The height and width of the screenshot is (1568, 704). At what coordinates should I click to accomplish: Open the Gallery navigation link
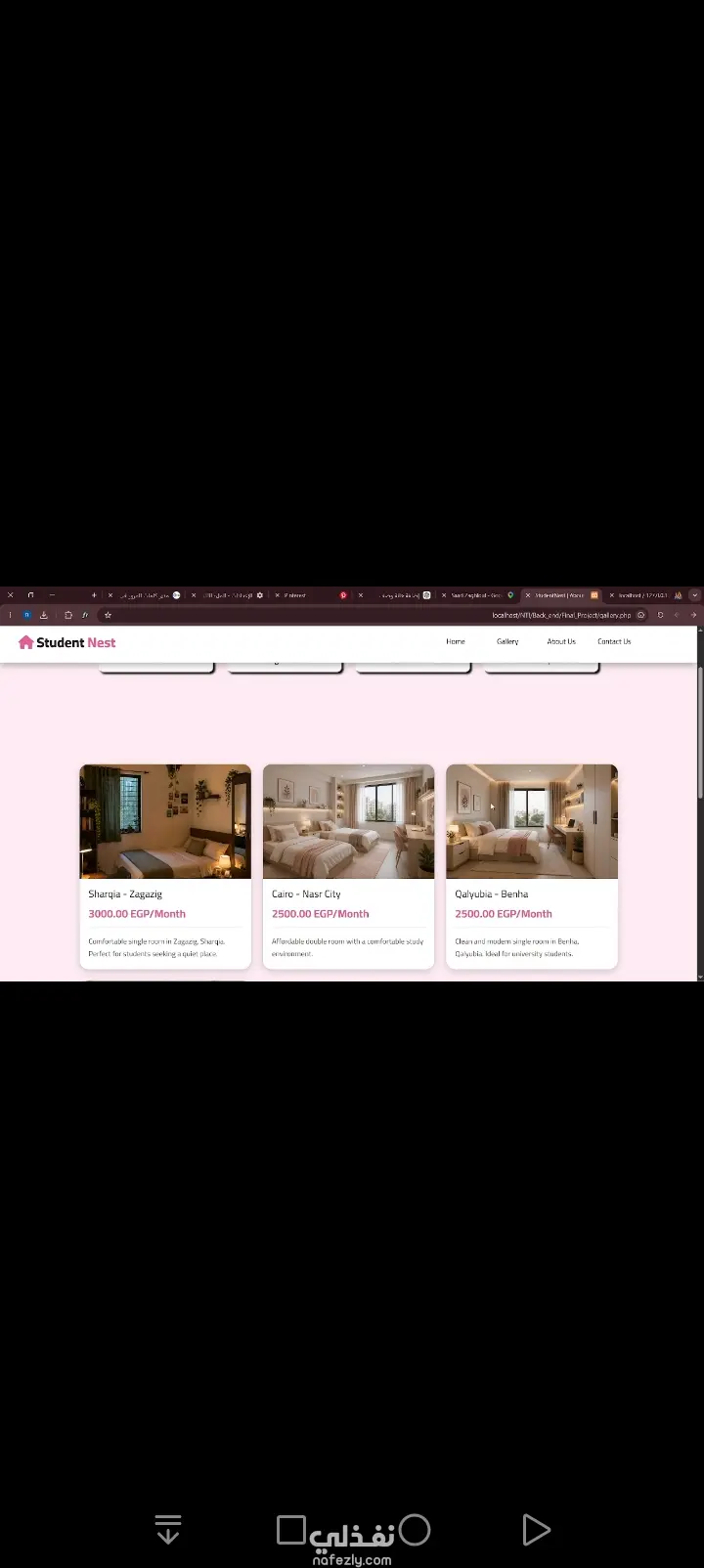coord(507,642)
